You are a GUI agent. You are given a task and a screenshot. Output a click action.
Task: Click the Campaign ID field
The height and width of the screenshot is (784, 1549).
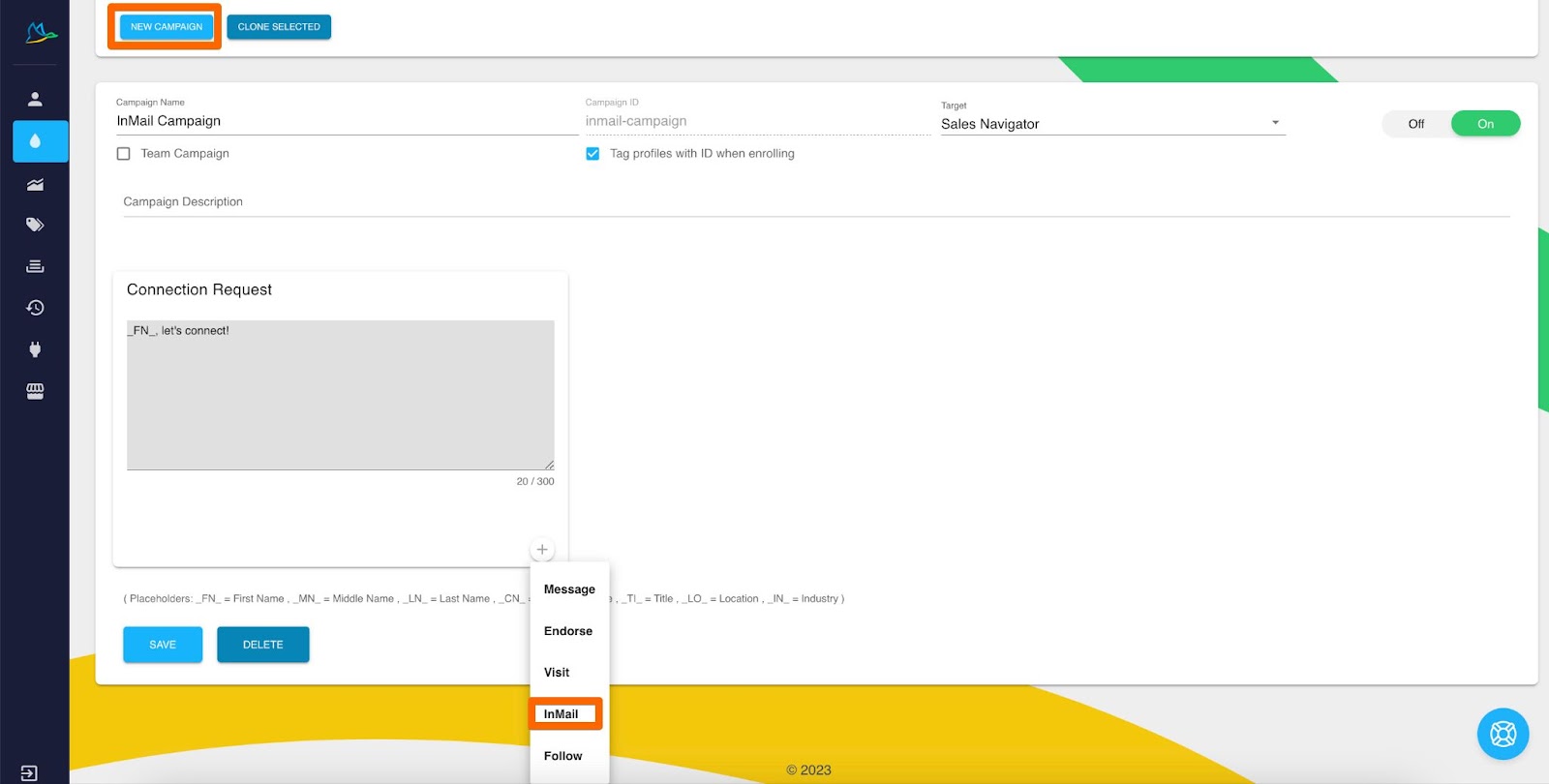pos(757,121)
